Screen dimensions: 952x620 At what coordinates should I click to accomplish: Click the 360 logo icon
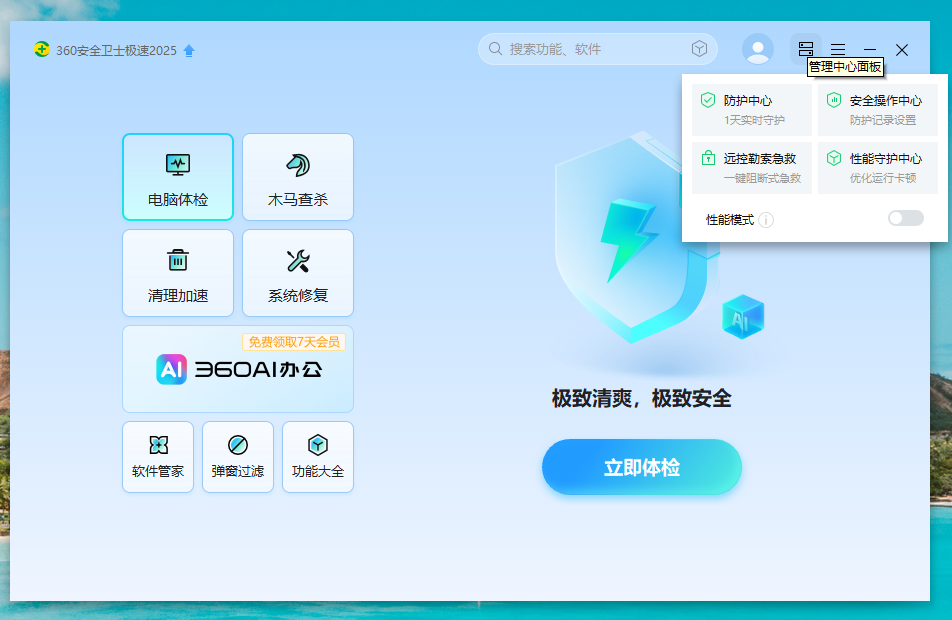tap(42, 49)
